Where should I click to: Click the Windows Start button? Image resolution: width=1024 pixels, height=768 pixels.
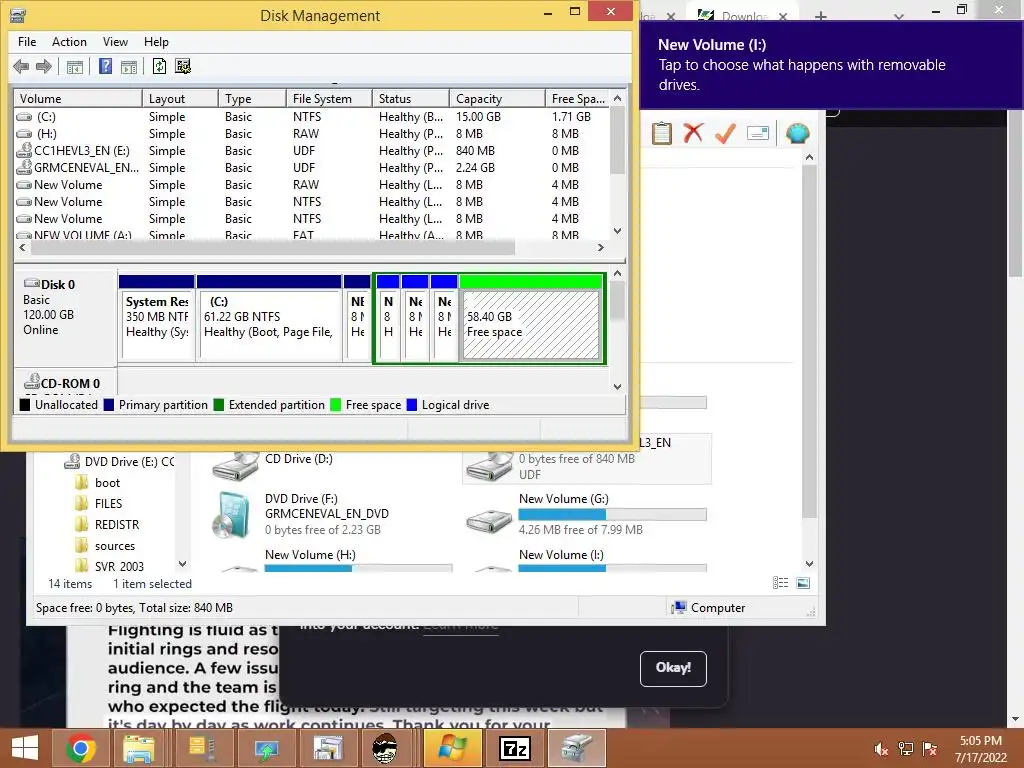[25, 748]
